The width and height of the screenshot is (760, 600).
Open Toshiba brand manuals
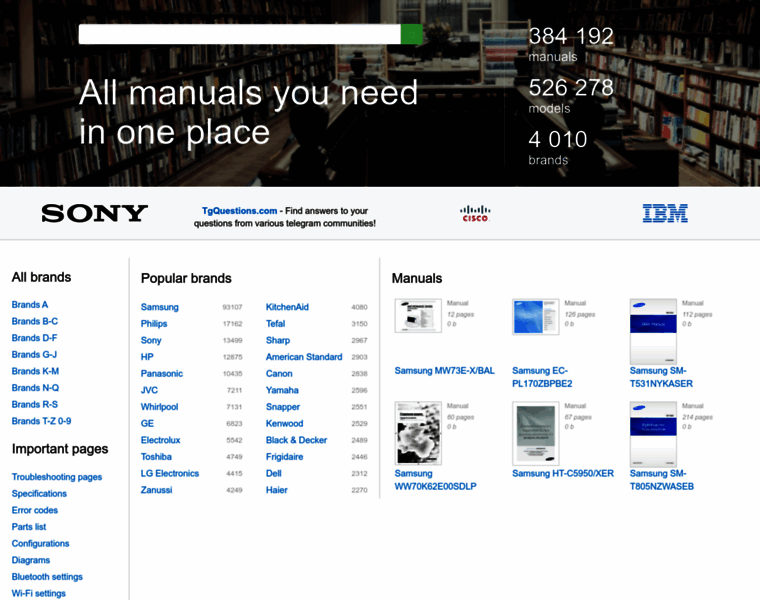156,457
